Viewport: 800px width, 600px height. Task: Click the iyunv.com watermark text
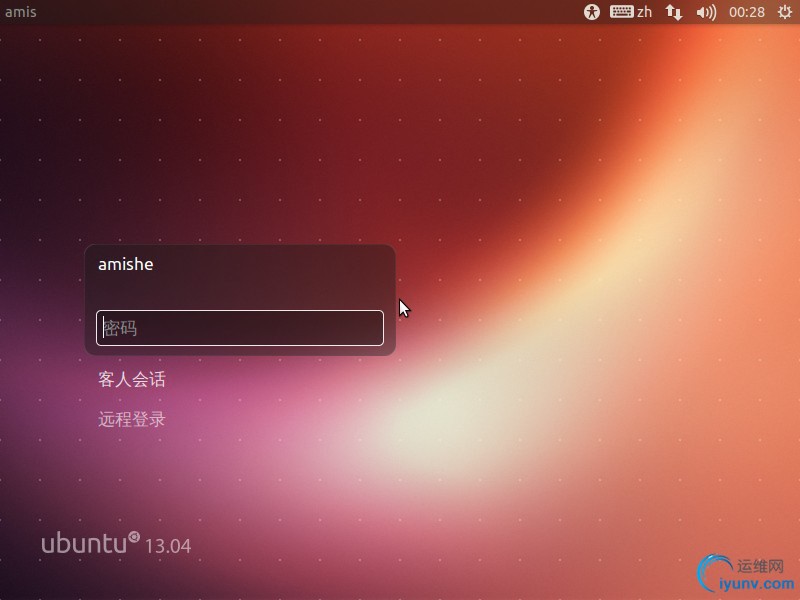click(757, 583)
